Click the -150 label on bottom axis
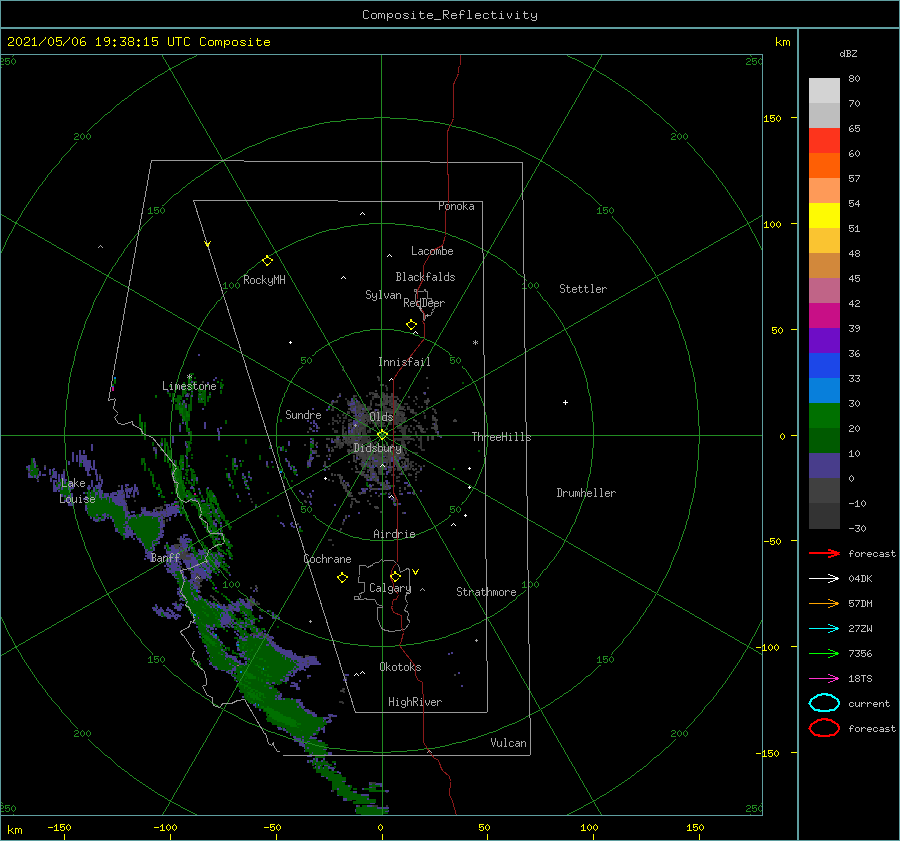The image size is (900, 841). 59,827
